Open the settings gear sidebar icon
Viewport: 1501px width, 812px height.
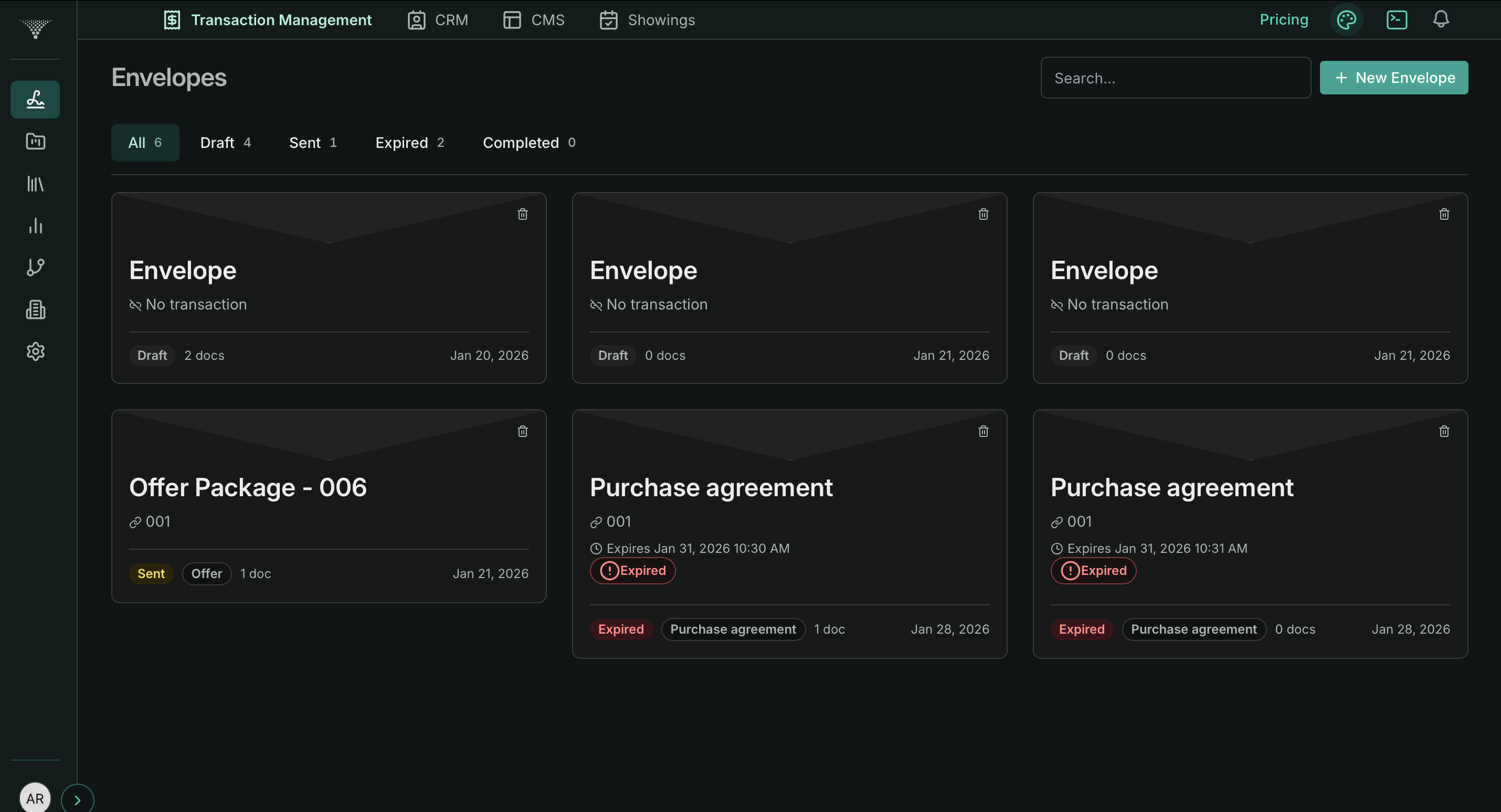[x=35, y=351]
